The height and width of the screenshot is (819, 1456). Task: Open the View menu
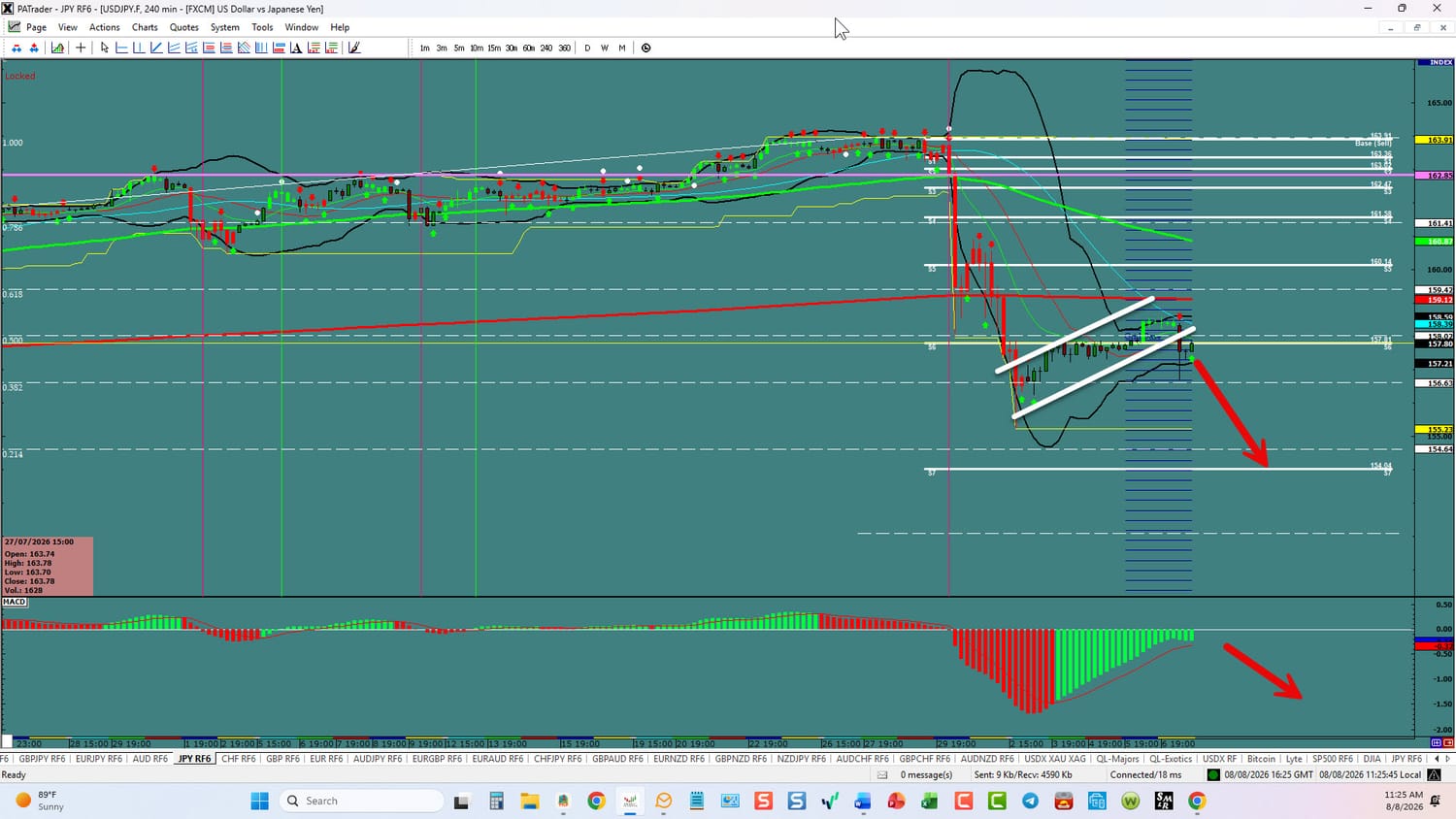[68, 27]
